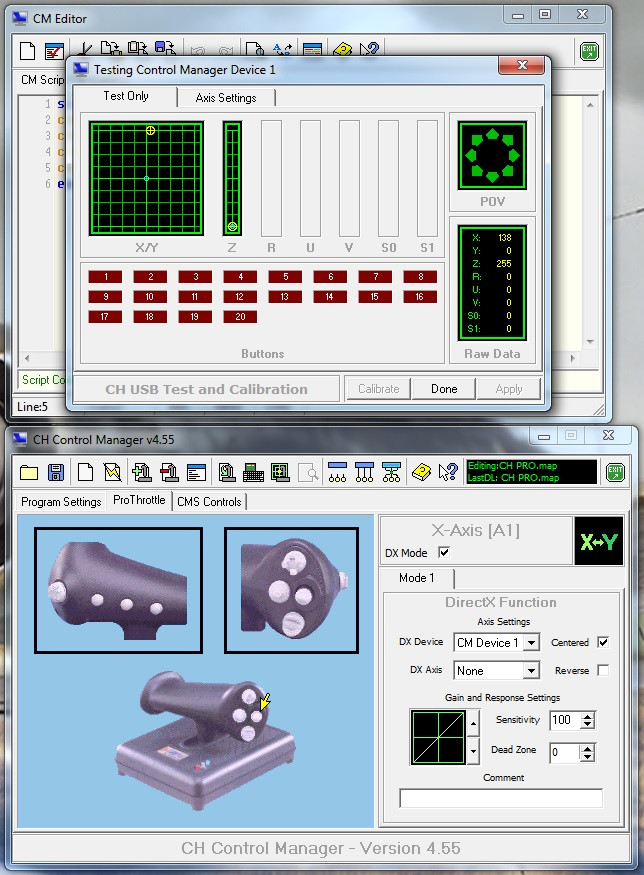Image resolution: width=644 pixels, height=875 pixels.
Task: Click the new file icon in CM Editor toolbar
Action: coord(27,51)
